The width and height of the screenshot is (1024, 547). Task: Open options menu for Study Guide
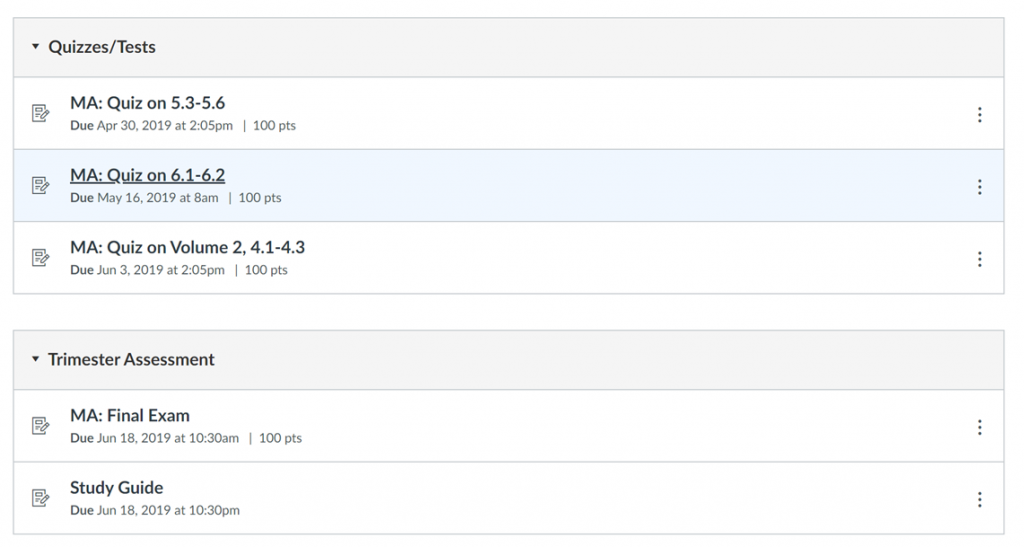coord(979,500)
